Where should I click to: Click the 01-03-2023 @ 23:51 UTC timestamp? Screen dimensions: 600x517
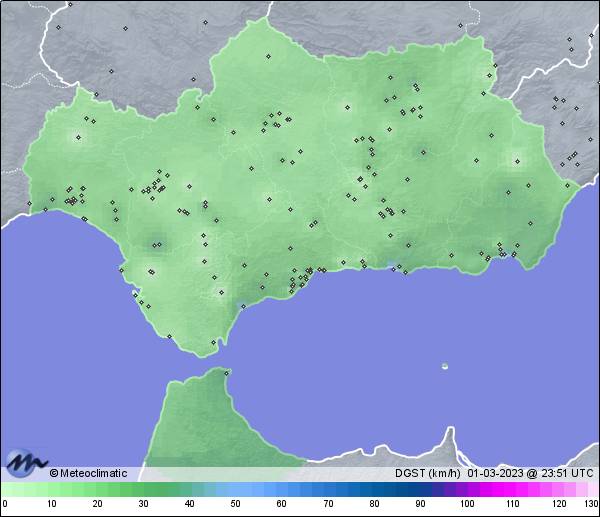[530, 474]
